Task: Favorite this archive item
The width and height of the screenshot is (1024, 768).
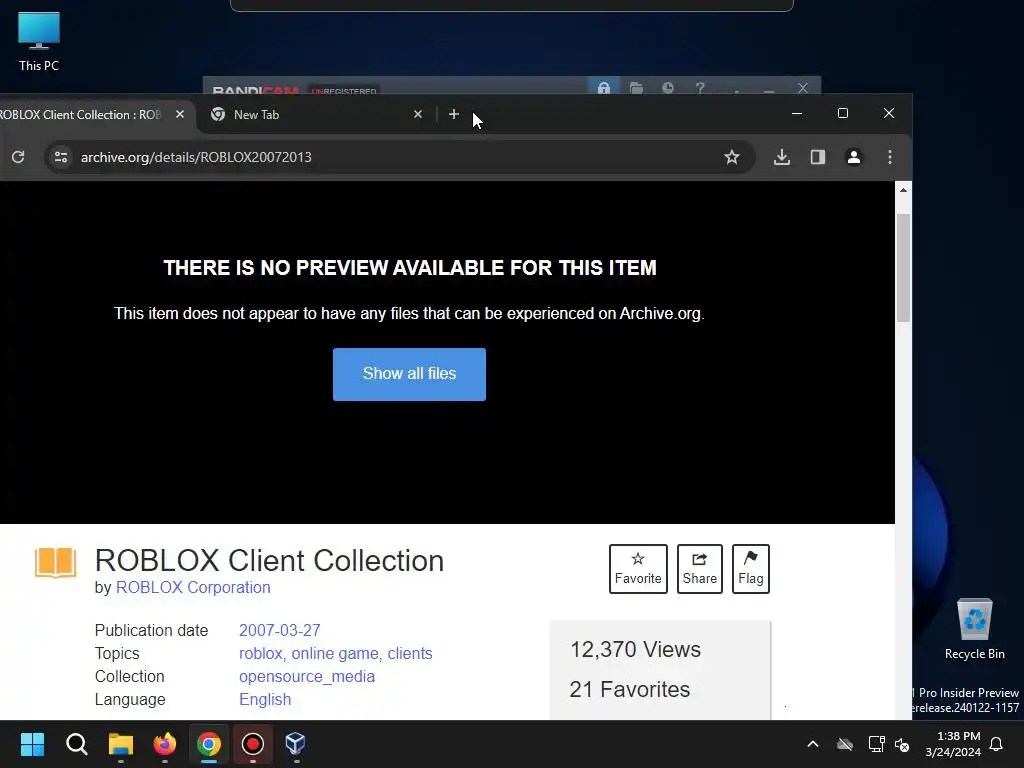Action: click(x=638, y=569)
